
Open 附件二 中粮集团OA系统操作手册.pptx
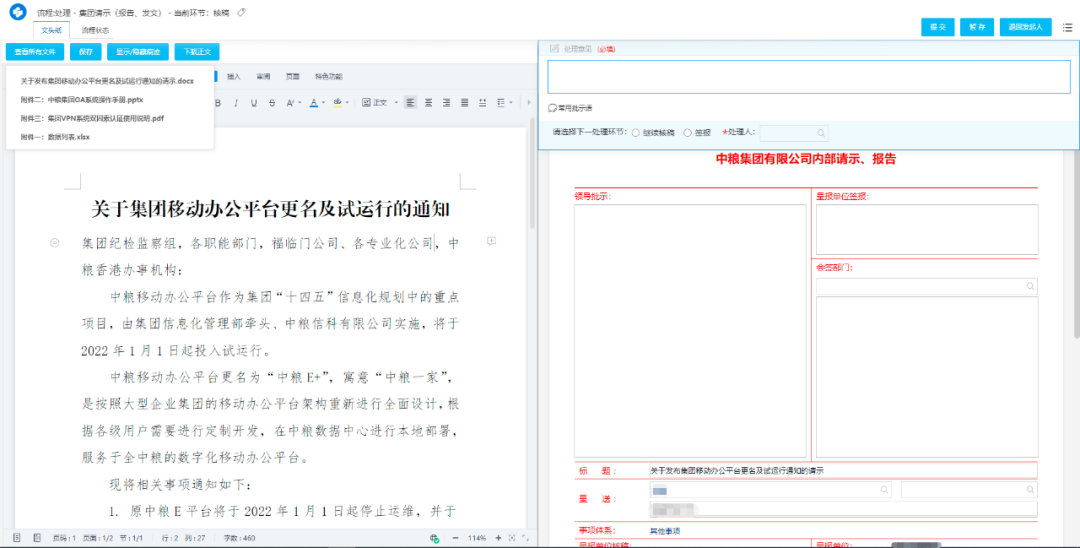pyautogui.click(x=82, y=100)
